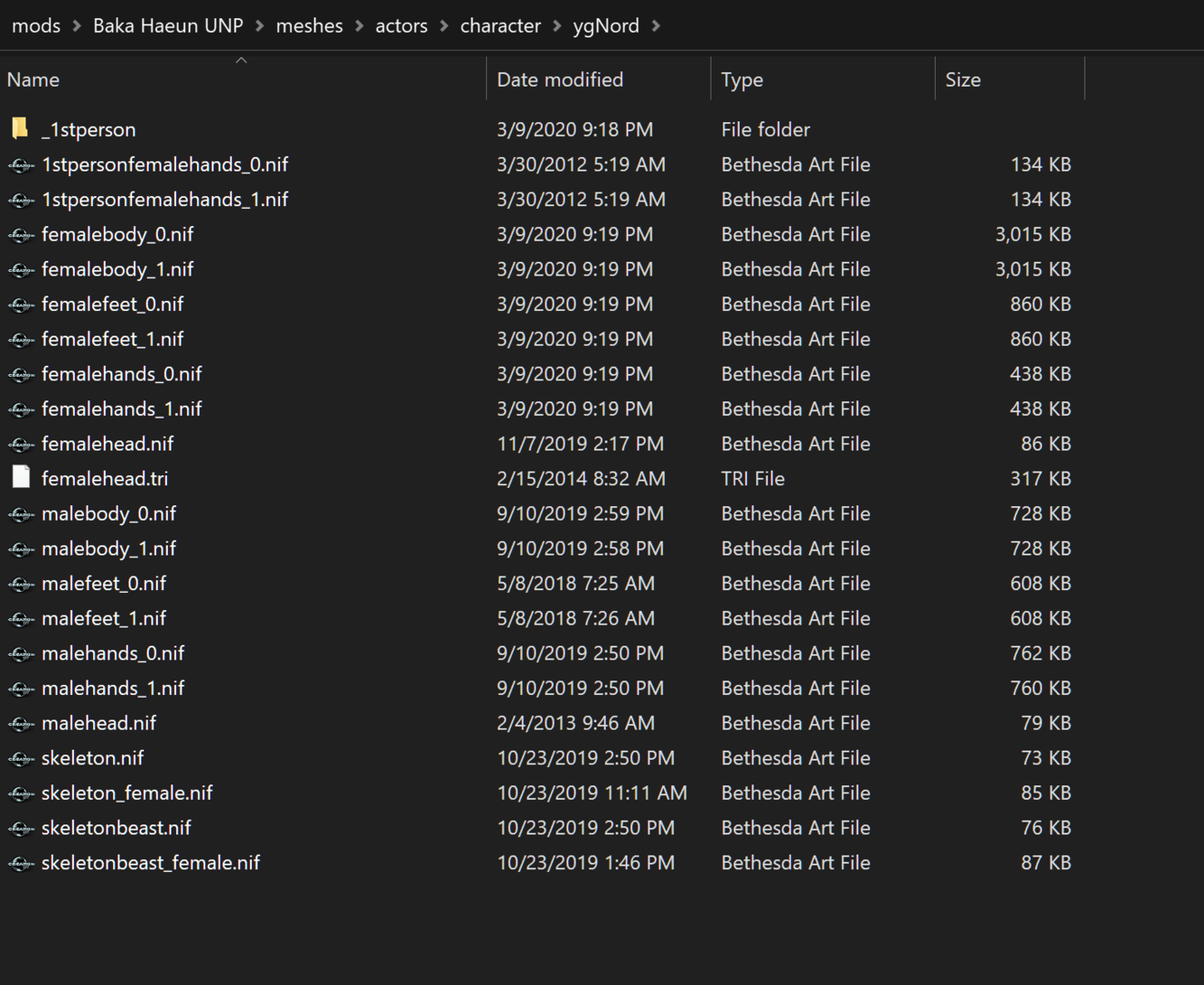This screenshot has height=985, width=1204.
Task: Navigate to the meshes folder via breadcrumb
Action: pyautogui.click(x=309, y=26)
